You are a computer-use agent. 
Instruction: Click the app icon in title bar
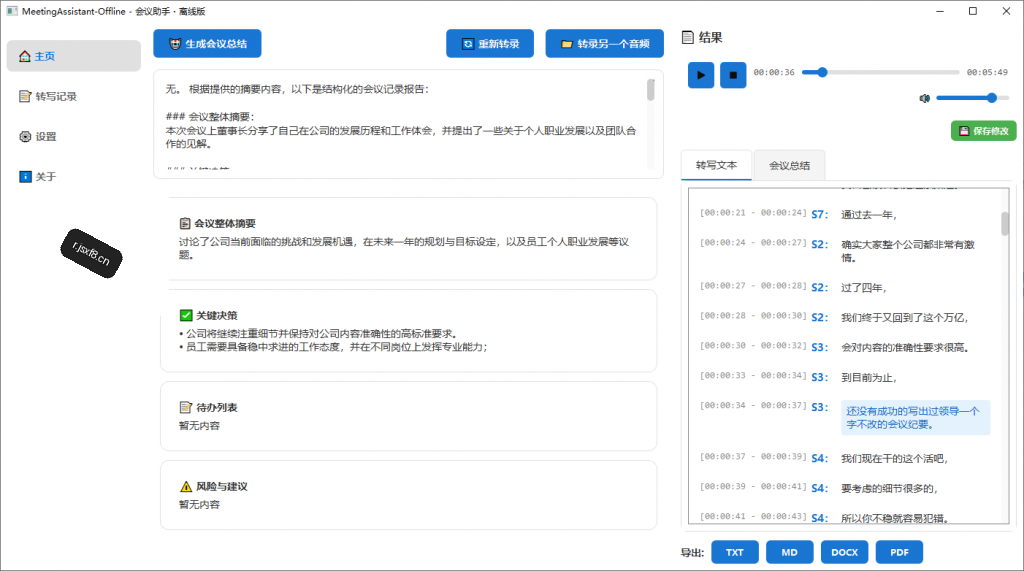(12, 11)
